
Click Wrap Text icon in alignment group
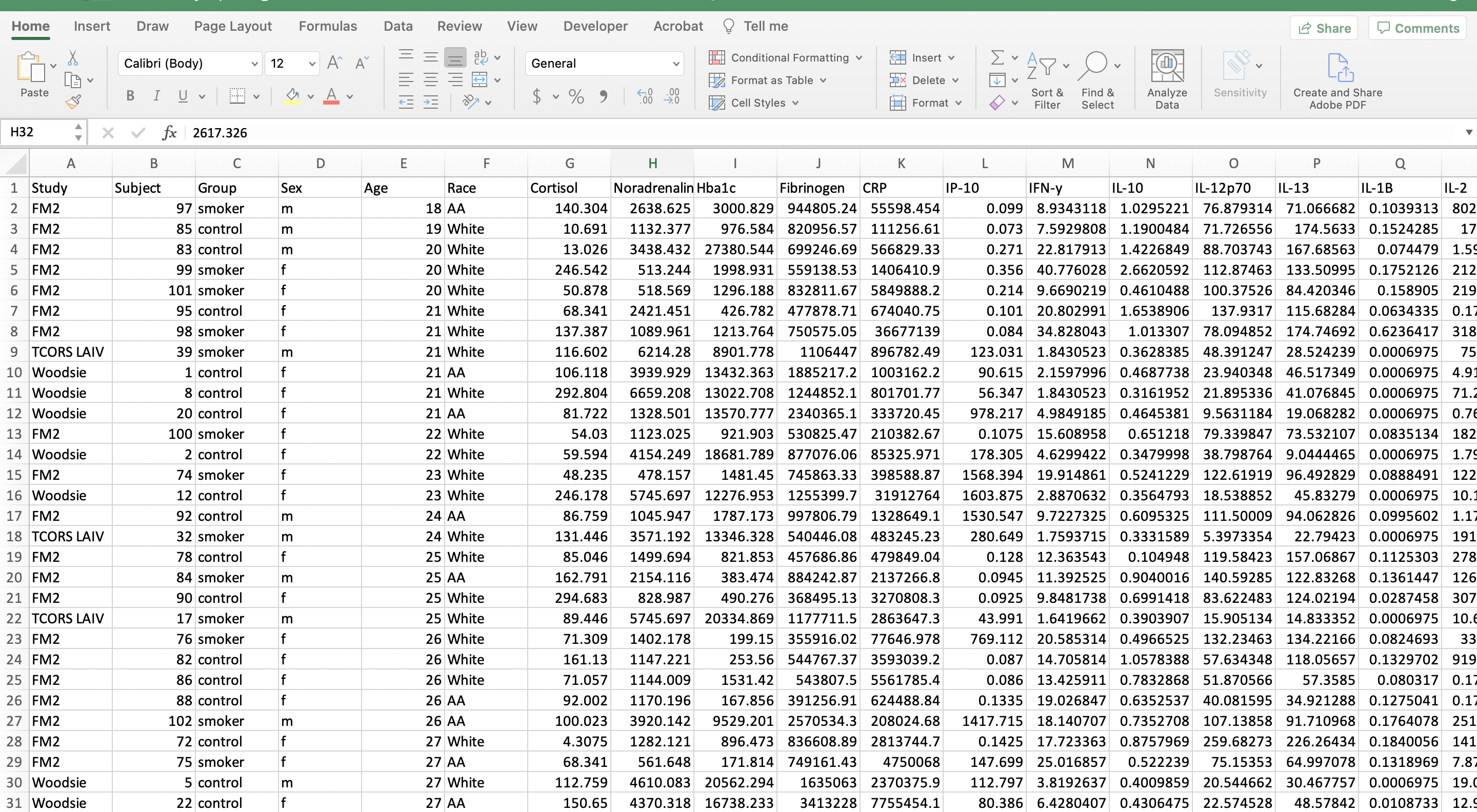[481, 57]
